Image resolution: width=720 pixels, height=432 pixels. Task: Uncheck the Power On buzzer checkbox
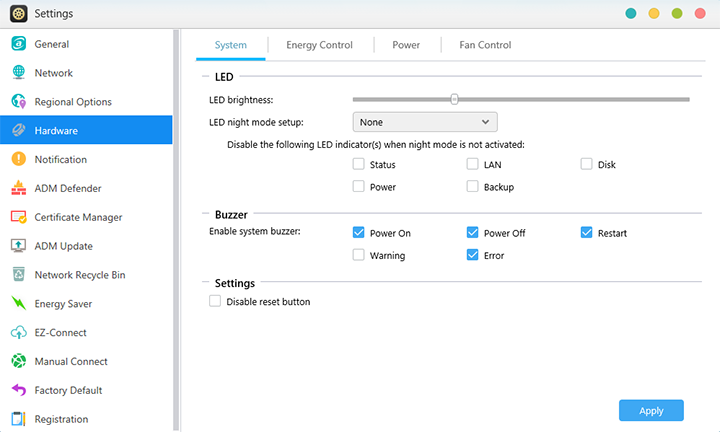click(358, 233)
